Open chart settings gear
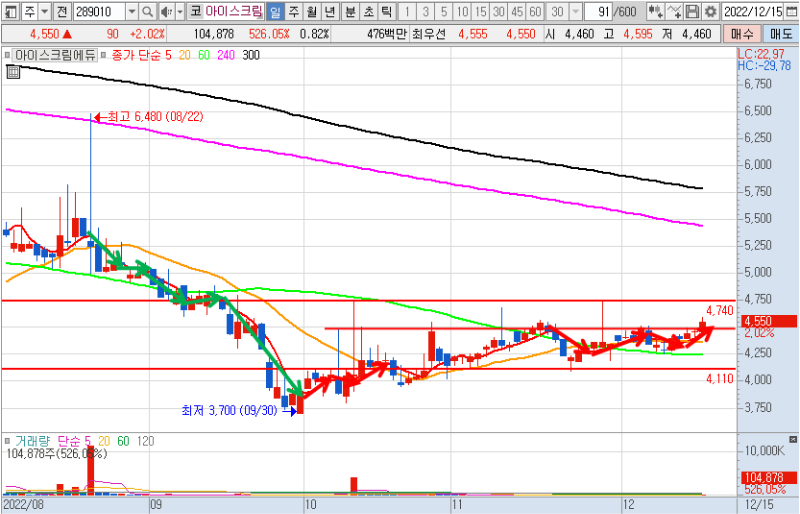 [710, 11]
